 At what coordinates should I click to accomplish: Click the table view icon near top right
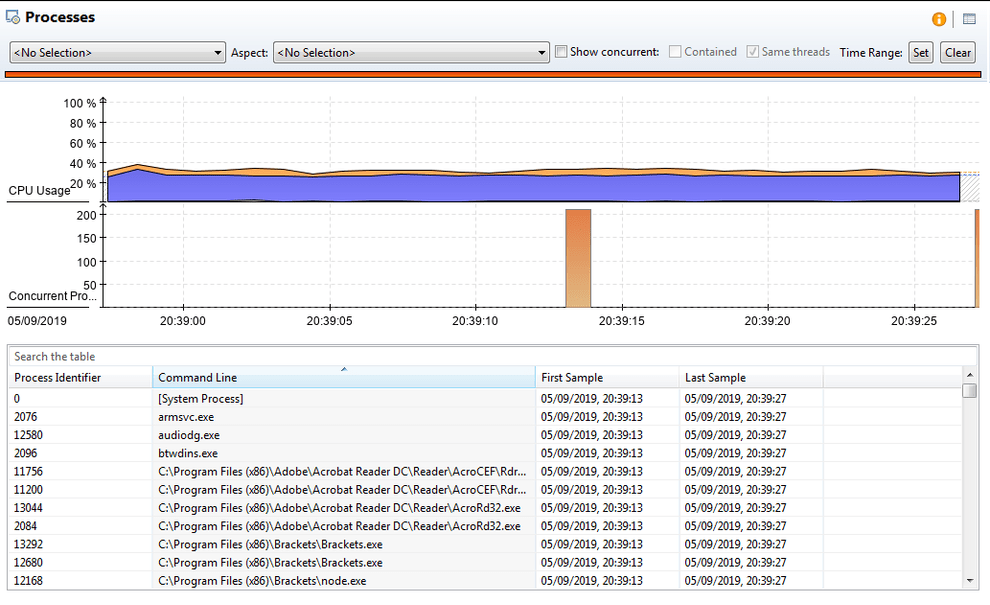pyautogui.click(x=966, y=18)
